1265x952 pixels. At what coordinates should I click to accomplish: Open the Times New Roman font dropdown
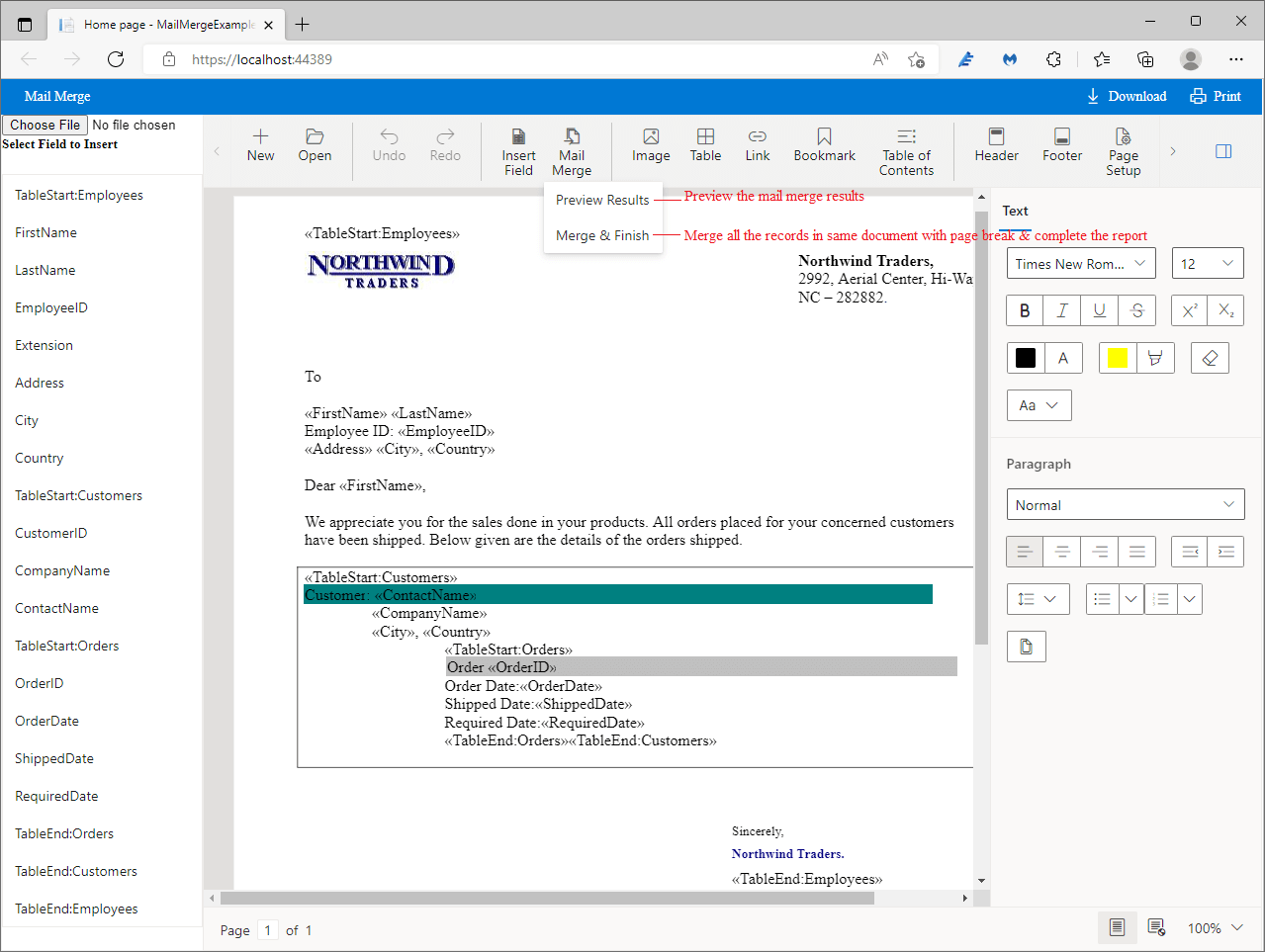(x=1080, y=263)
